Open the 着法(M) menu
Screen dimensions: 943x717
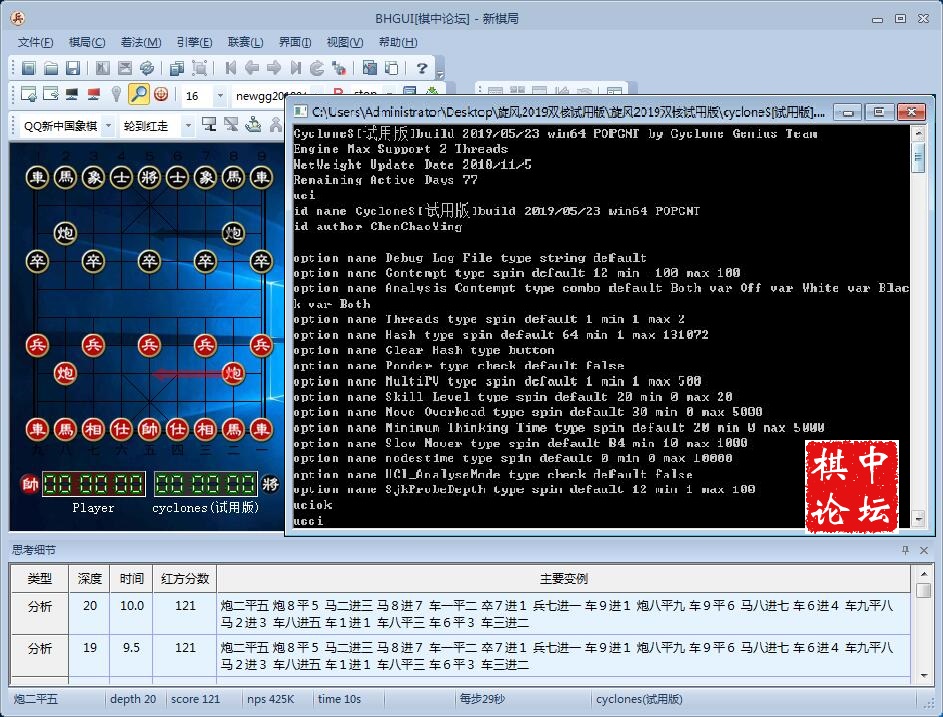(x=141, y=42)
